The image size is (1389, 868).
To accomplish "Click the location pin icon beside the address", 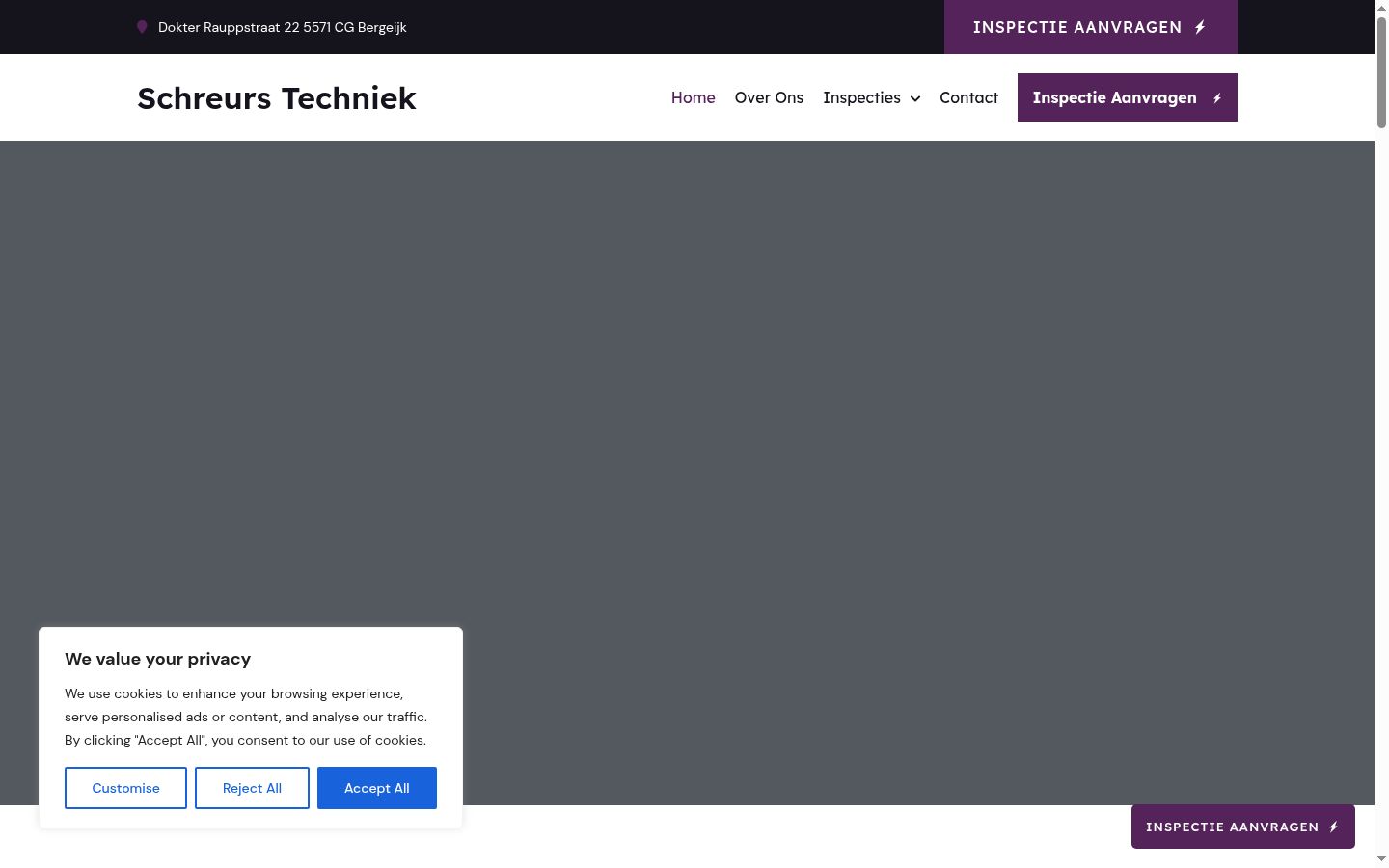I will coord(142,27).
